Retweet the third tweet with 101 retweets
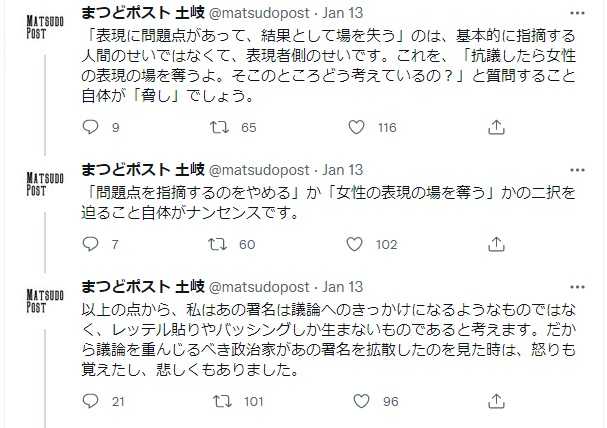Image resolution: width=607 pixels, height=428 pixels. click(225, 401)
